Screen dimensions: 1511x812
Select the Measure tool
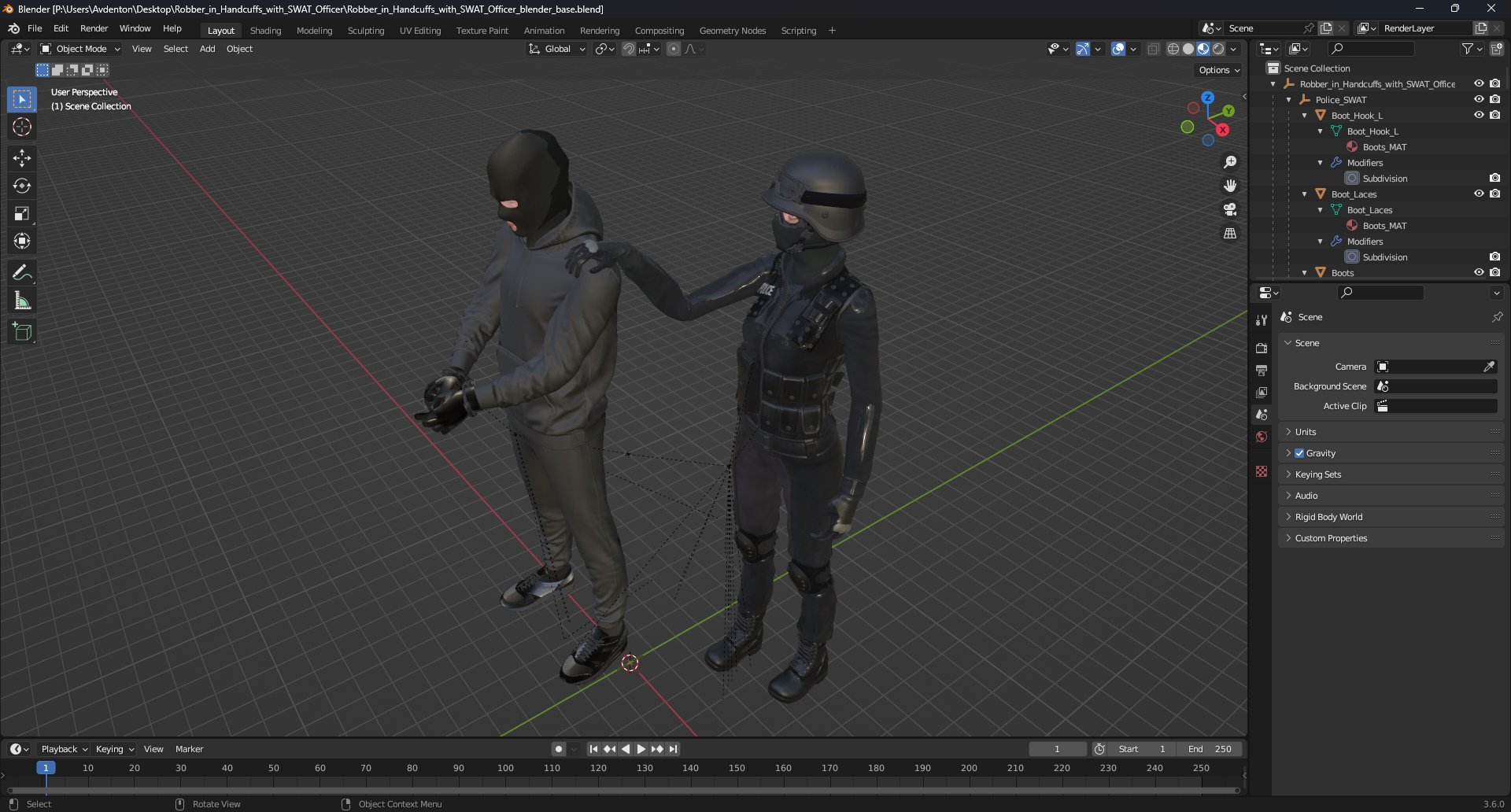coord(22,301)
